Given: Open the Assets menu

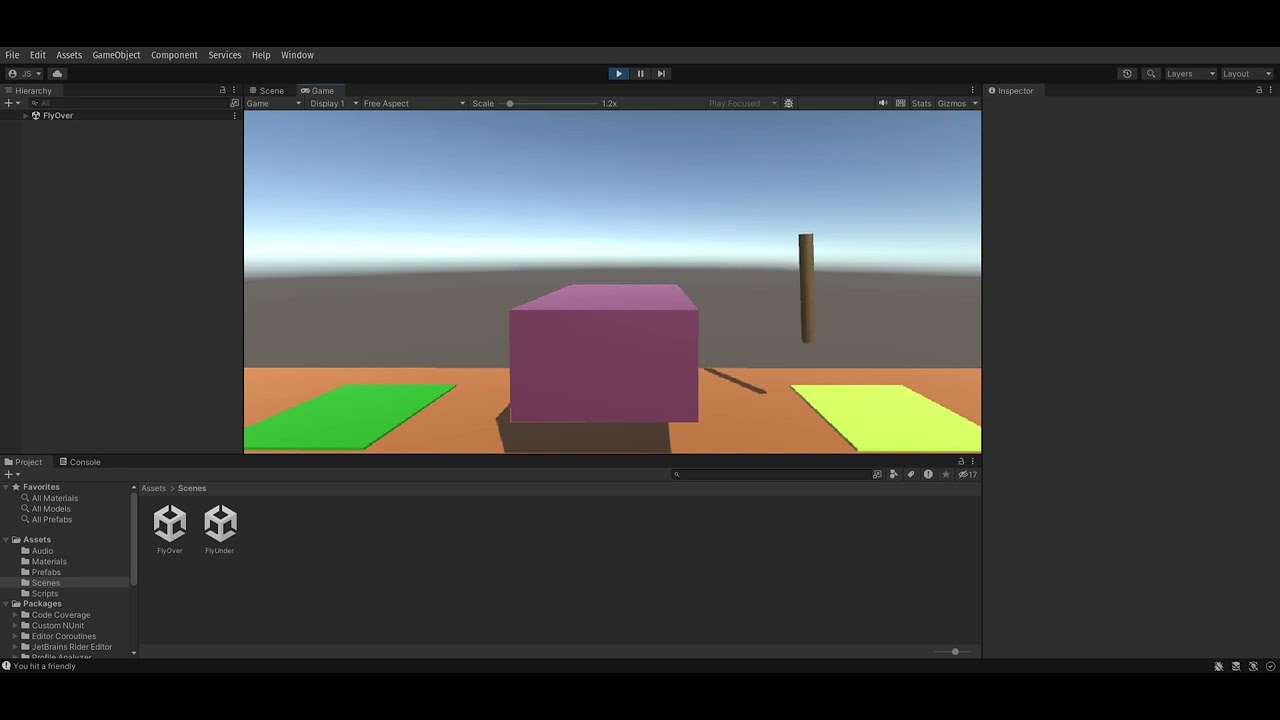Looking at the screenshot, I should click(69, 55).
